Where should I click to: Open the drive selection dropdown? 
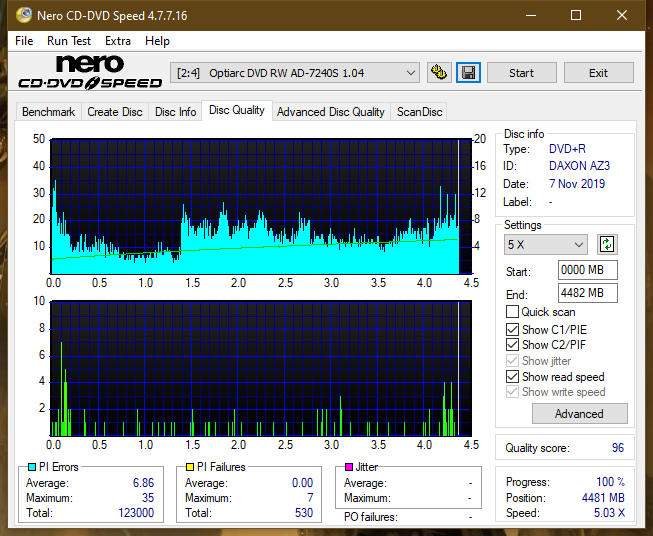(294, 73)
